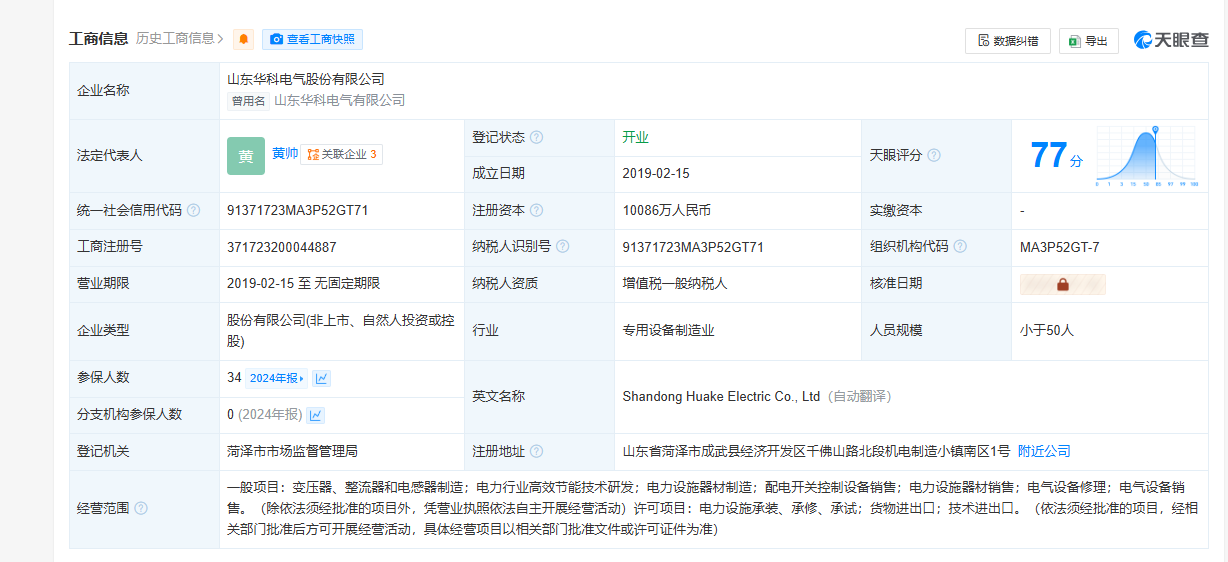Click 专用设备制造业 industry value
1228x562 pixels.
(668, 330)
